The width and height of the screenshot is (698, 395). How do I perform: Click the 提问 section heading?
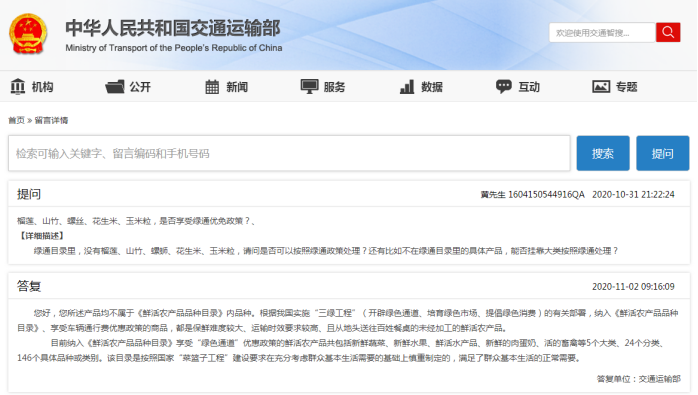pyautogui.click(x=29, y=194)
